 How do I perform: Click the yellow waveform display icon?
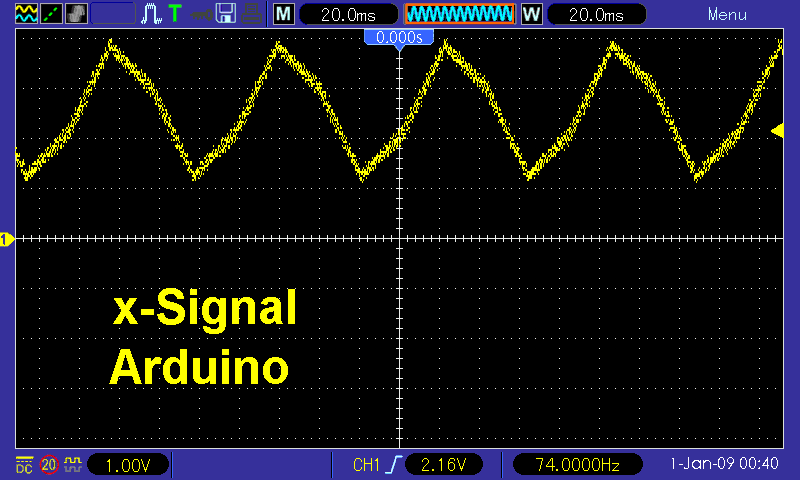coord(25,14)
